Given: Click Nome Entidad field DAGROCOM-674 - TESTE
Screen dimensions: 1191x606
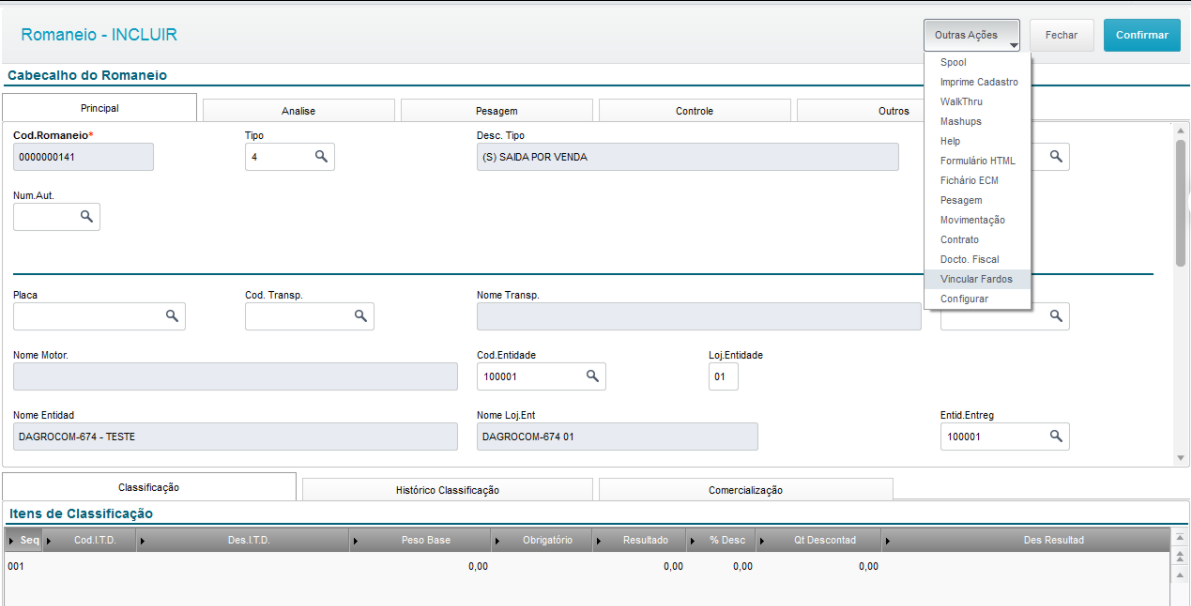Looking at the screenshot, I should pyautogui.click(x=235, y=437).
